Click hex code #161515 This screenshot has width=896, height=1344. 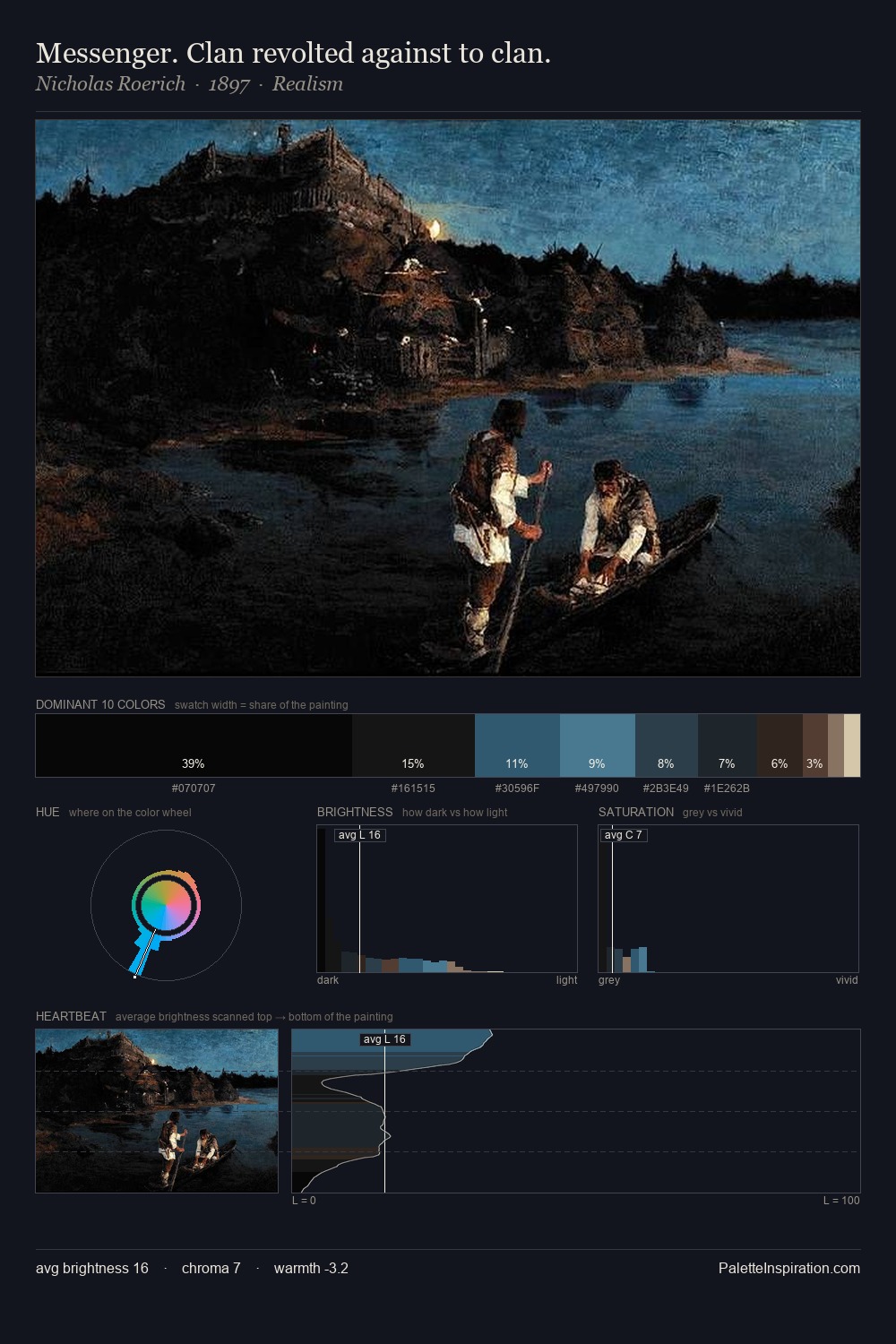(x=413, y=788)
